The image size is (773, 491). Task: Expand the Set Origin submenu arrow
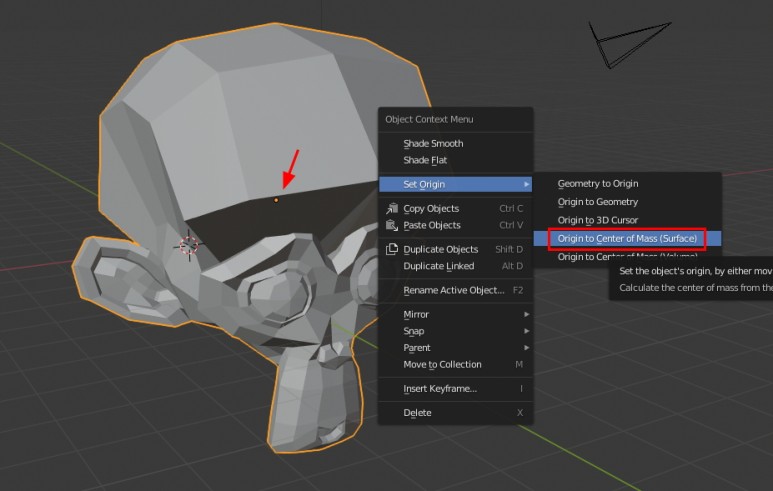(527, 184)
